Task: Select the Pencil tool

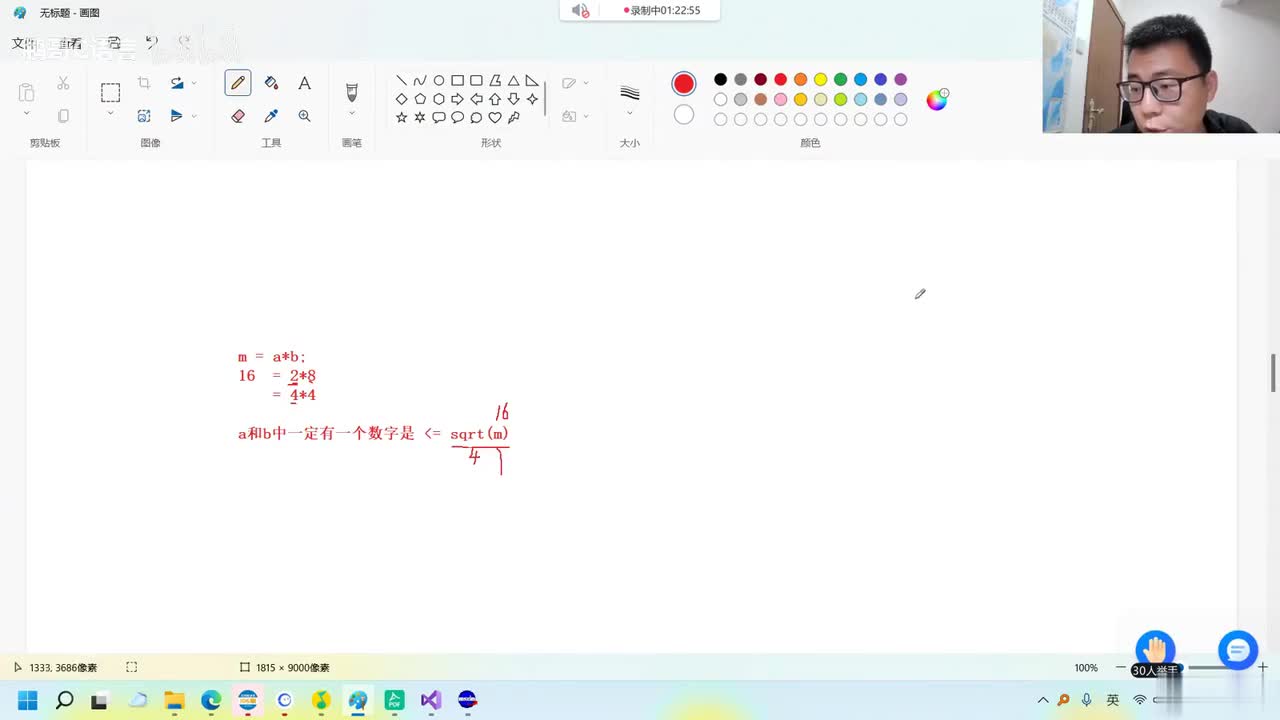Action: click(x=238, y=83)
